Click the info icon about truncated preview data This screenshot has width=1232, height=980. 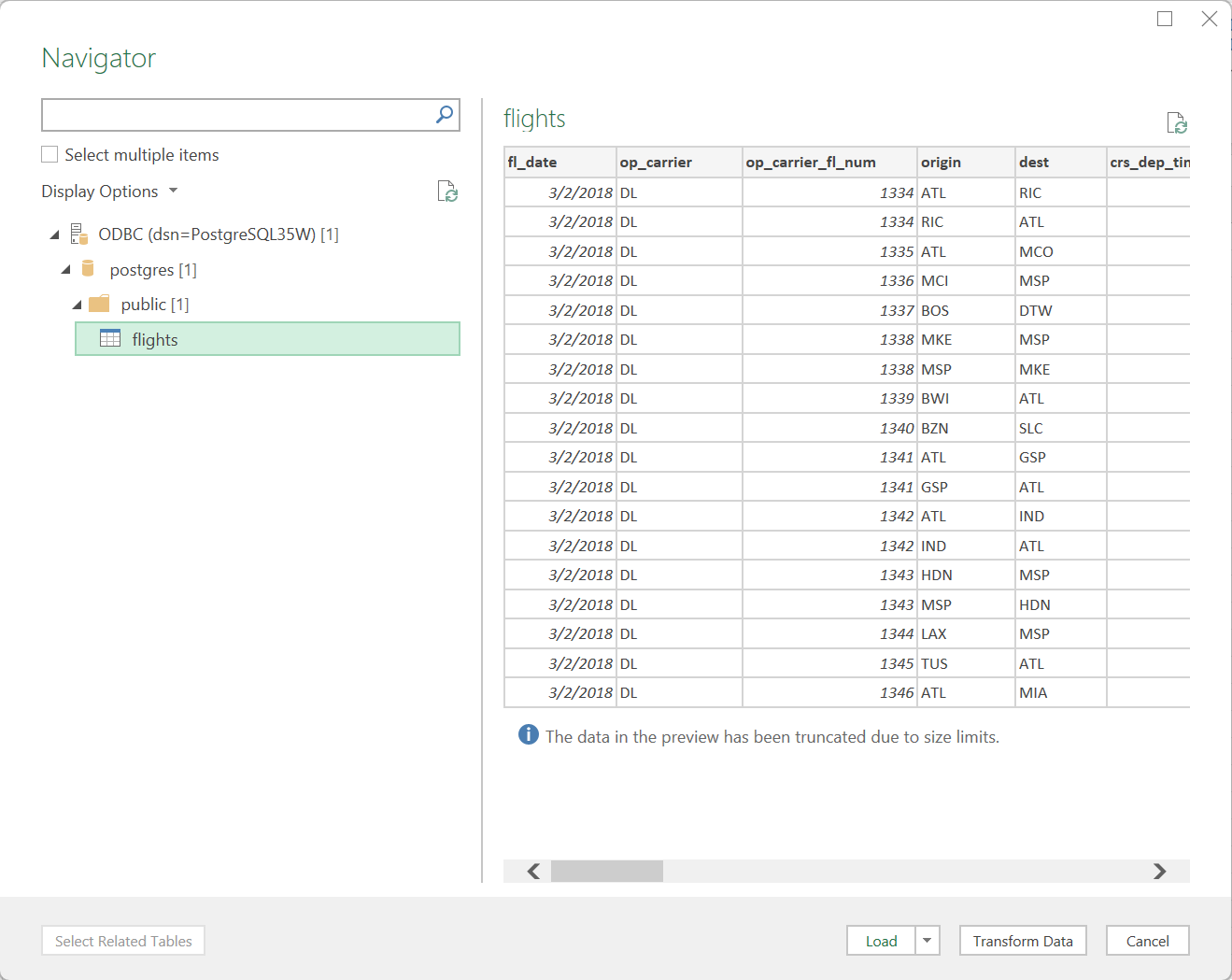click(528, 735)
